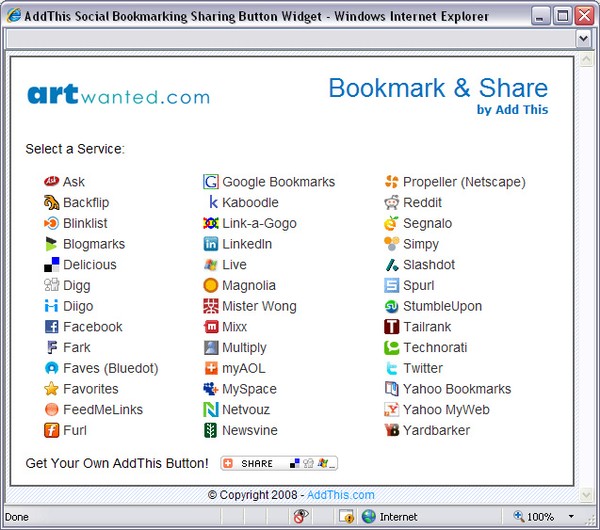Click the myAOL plus icon
Image resolution: width=600 pixels, height=530 pixels.
pos(211,368)
